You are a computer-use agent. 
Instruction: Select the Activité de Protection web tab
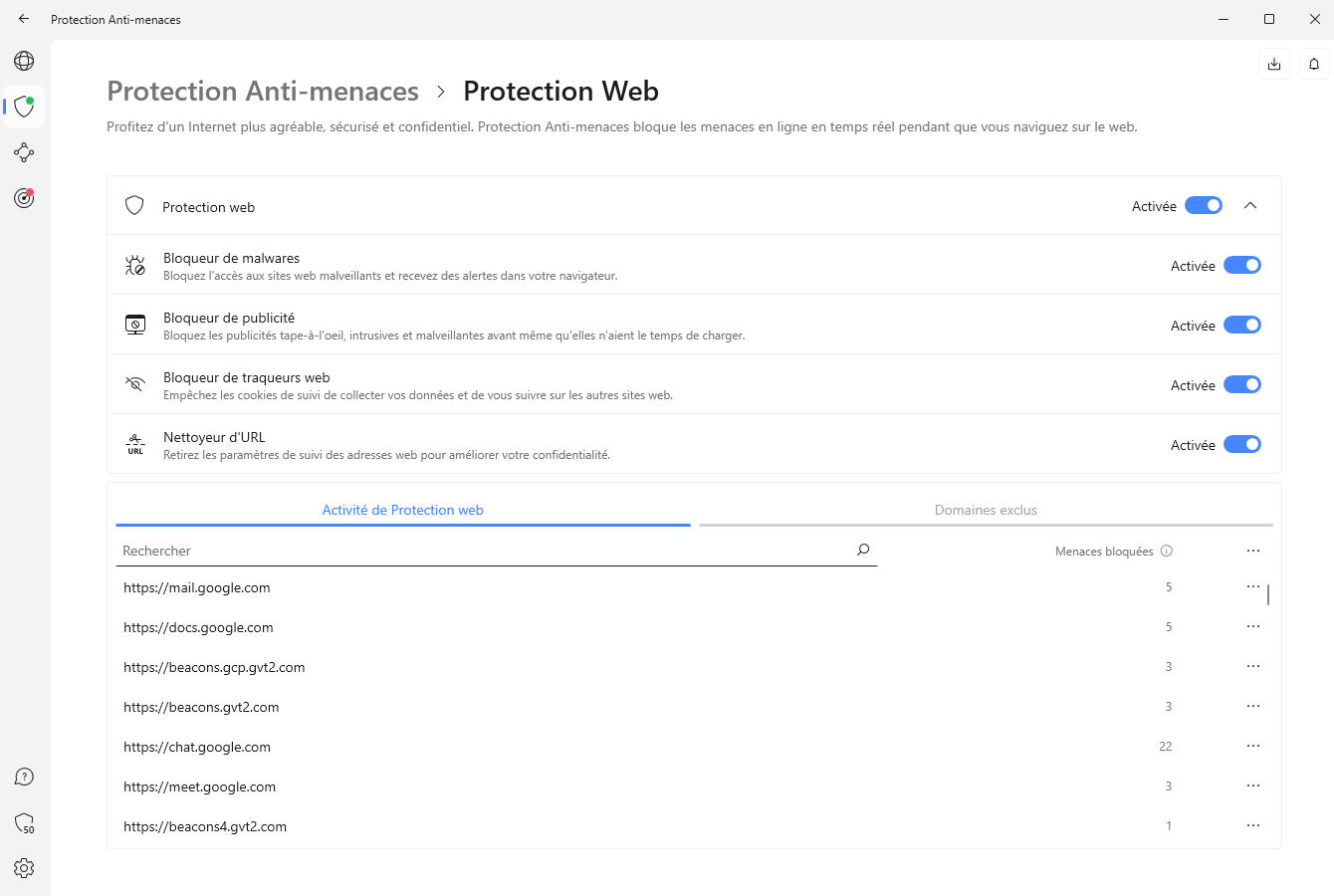[402, 510]
